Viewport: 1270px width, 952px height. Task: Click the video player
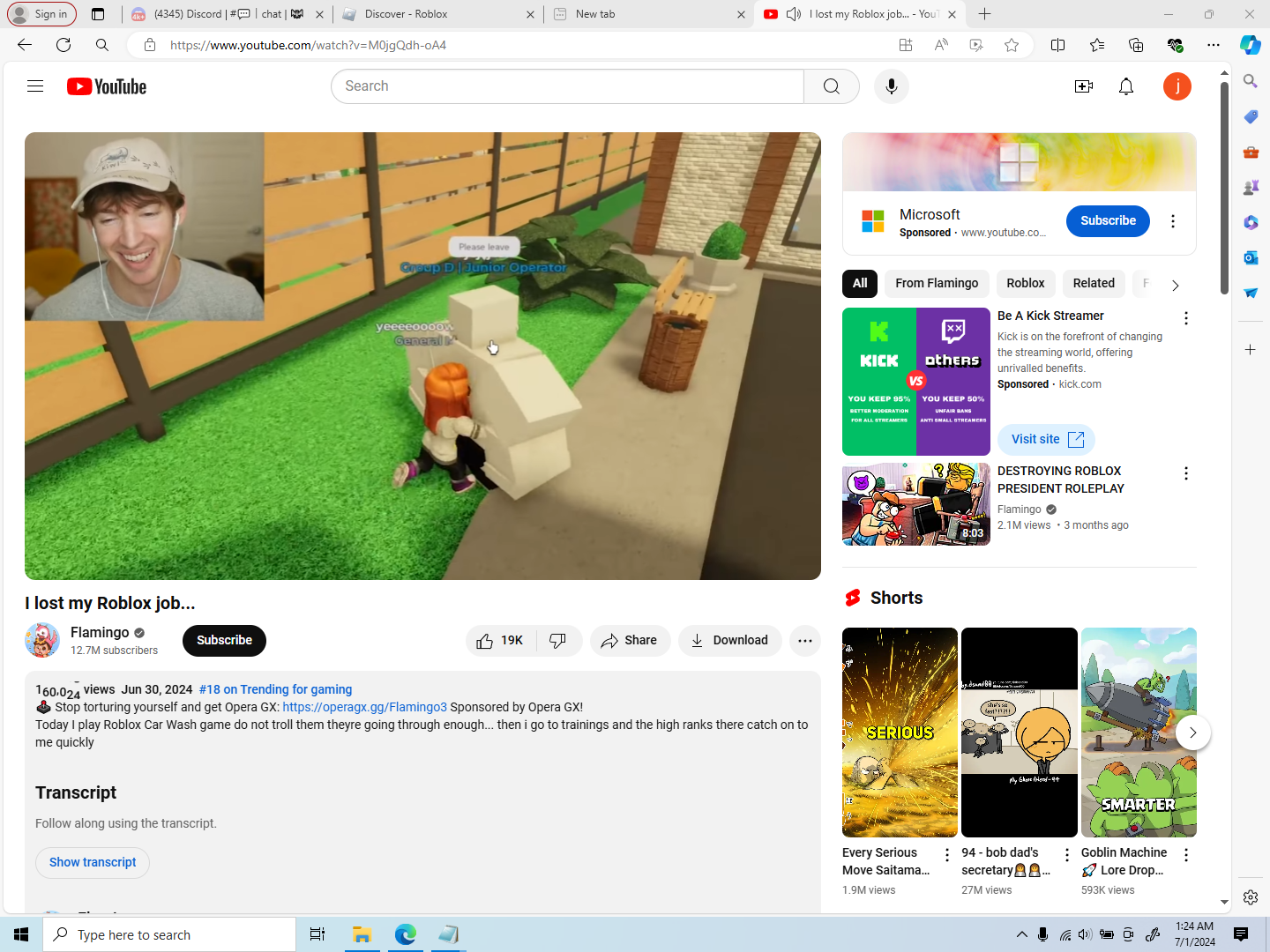[422, 356]
